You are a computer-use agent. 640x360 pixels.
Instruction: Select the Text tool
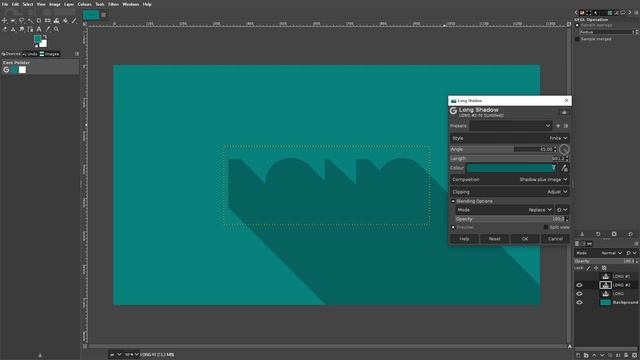39,29
